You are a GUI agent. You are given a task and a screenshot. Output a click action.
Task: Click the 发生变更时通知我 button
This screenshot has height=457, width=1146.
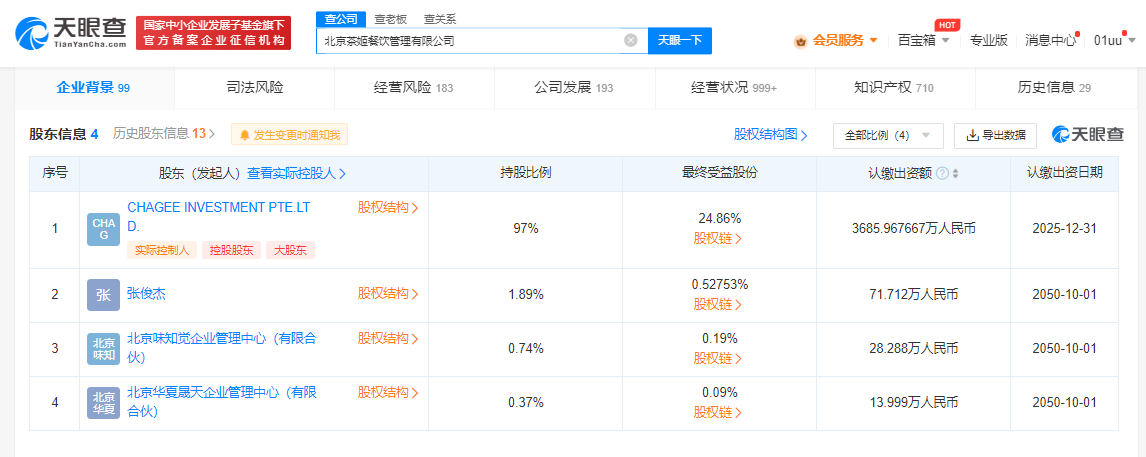coord(289,135)
